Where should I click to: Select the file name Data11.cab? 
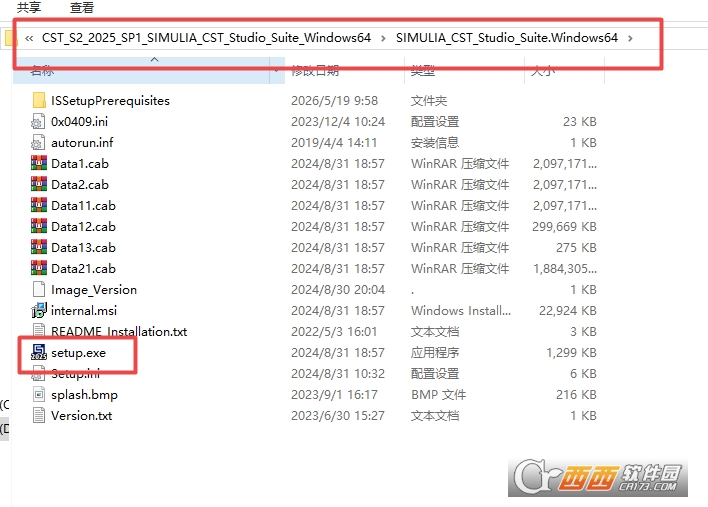pos(83,205)
